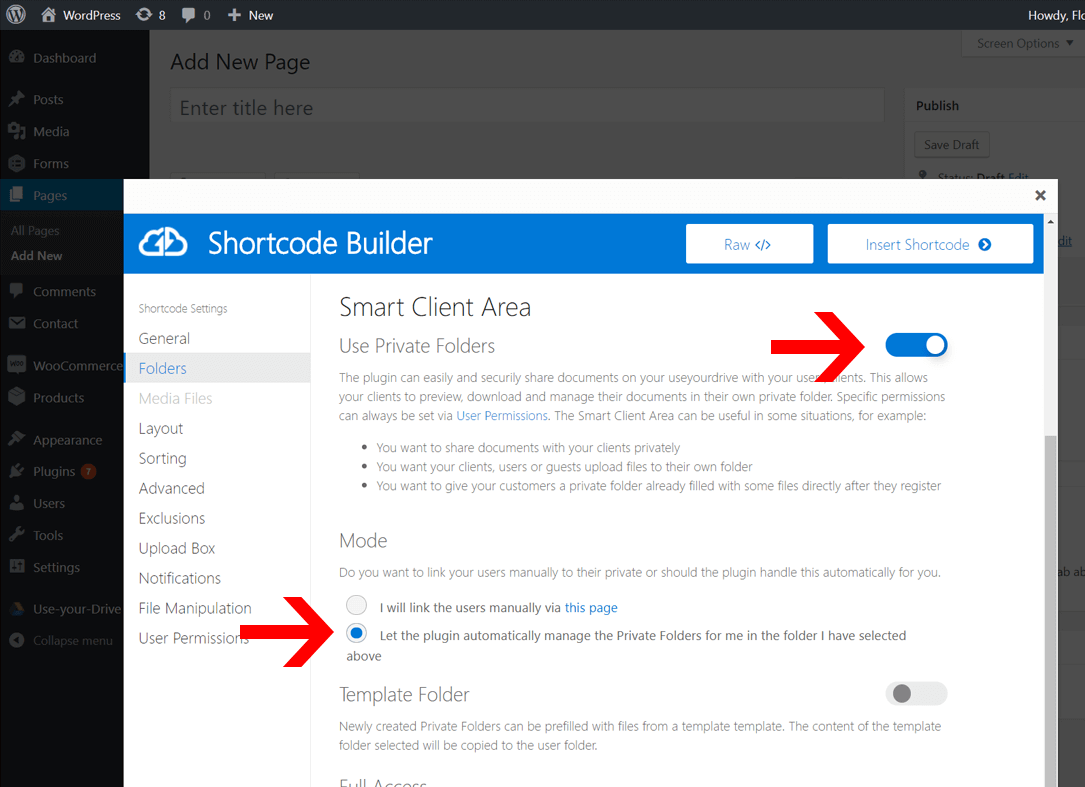Click the Appearance brush icon

[17, 439]
